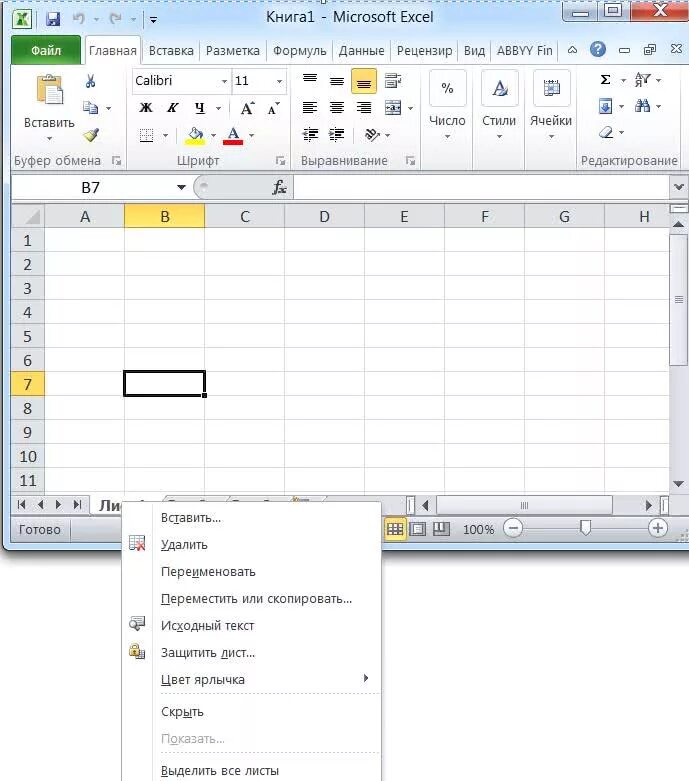Switch to the Формулы ribbon tab
This screenshot has width=689, height=781.
tap(299, 51)
